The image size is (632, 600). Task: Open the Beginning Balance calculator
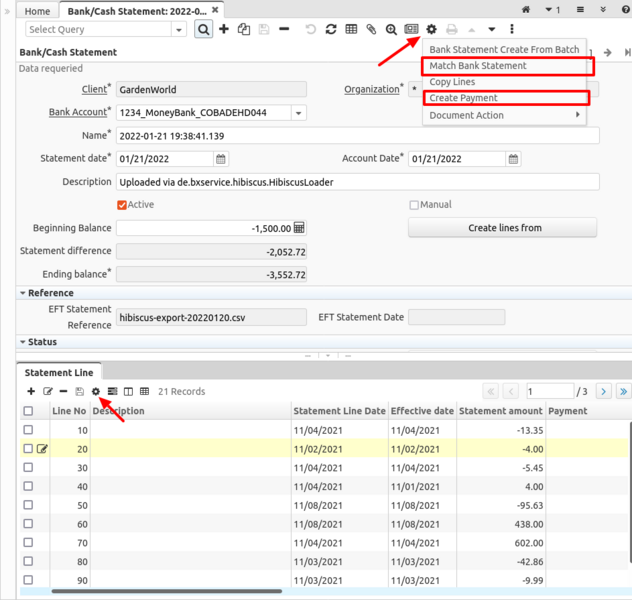click(x=299, y=228)
